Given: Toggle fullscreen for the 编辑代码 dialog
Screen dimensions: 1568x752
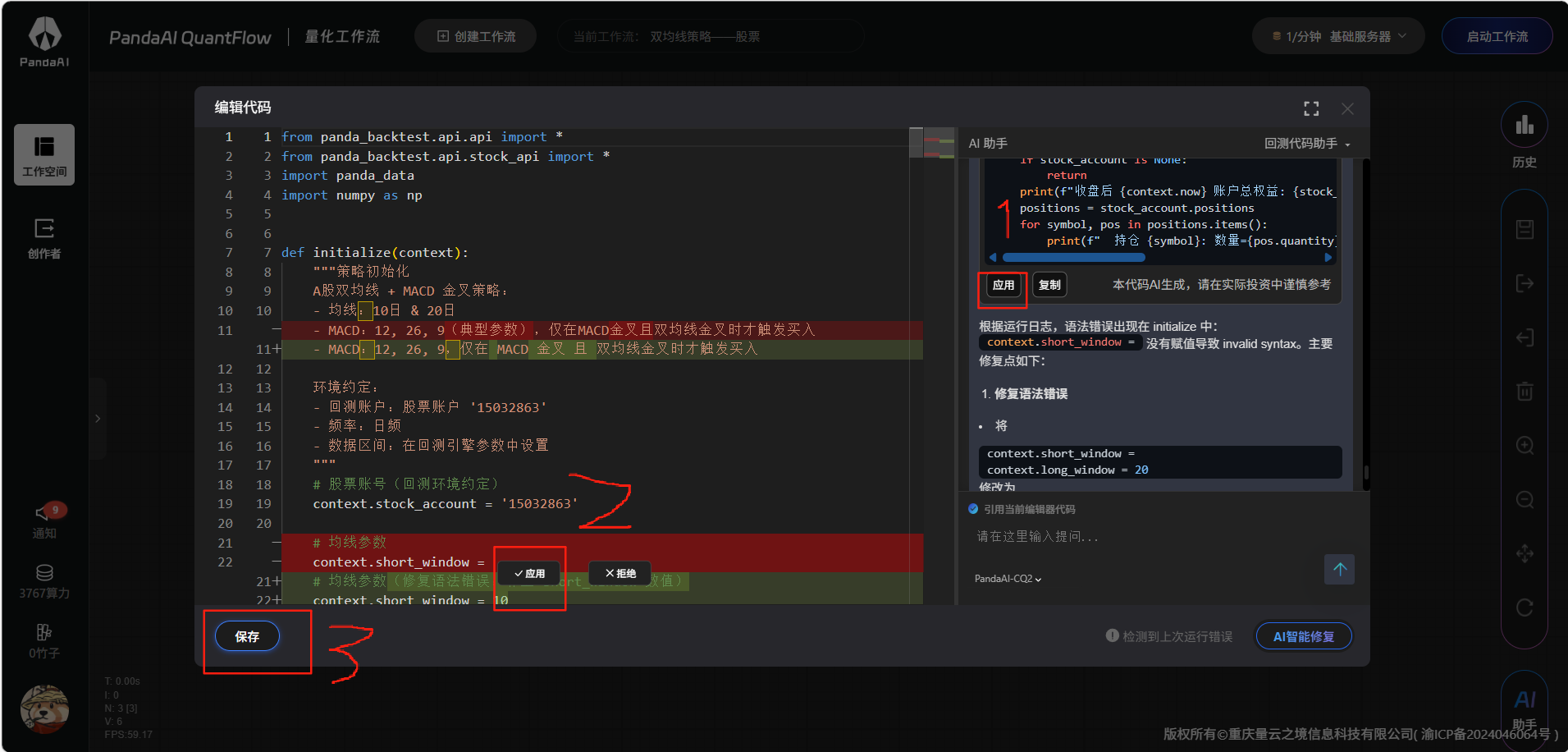Looking at the screenshot, I should coord(1311,108).
